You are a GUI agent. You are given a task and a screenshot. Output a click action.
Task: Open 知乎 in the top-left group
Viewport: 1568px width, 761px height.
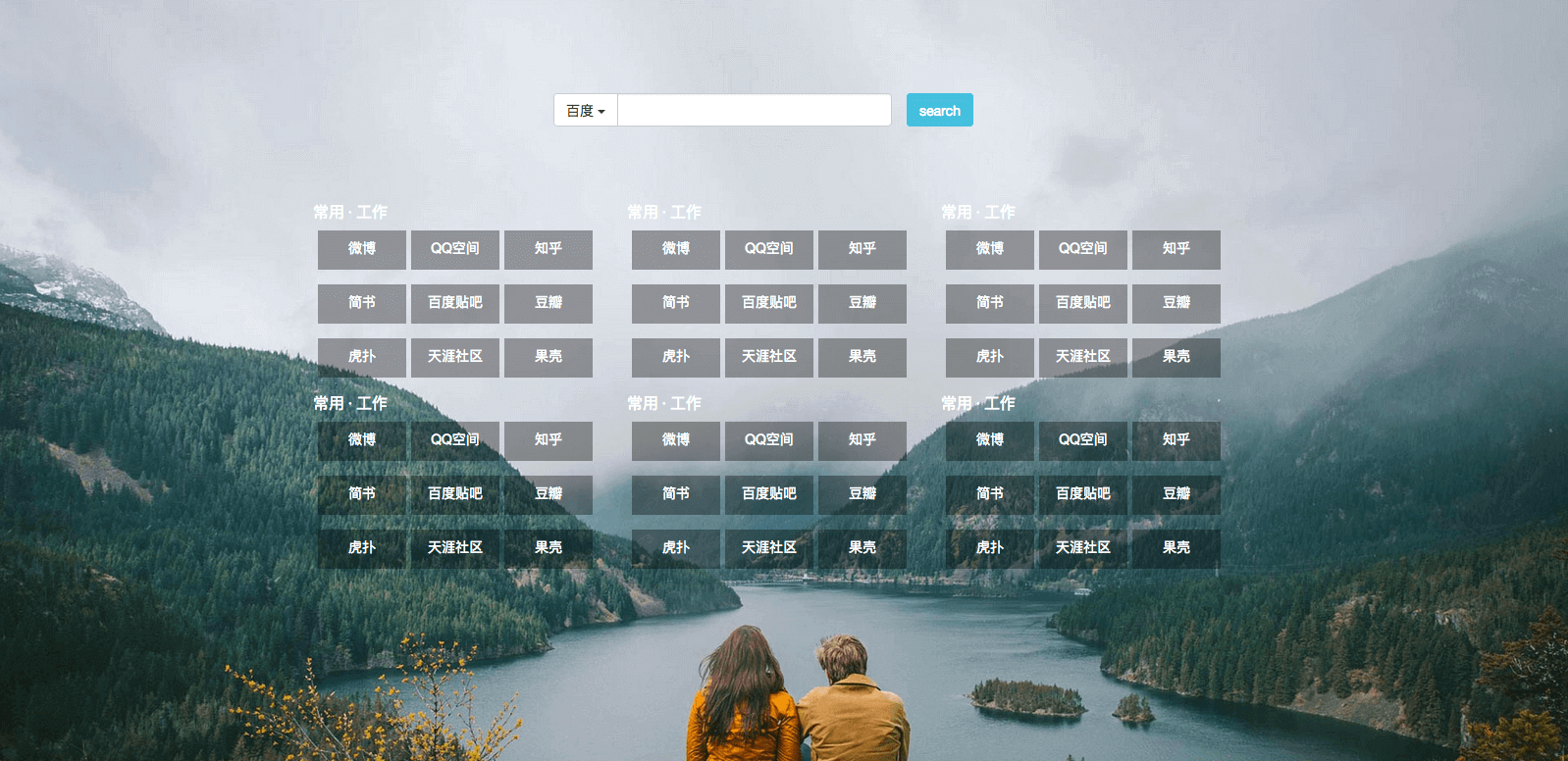[x=549, y=250]
